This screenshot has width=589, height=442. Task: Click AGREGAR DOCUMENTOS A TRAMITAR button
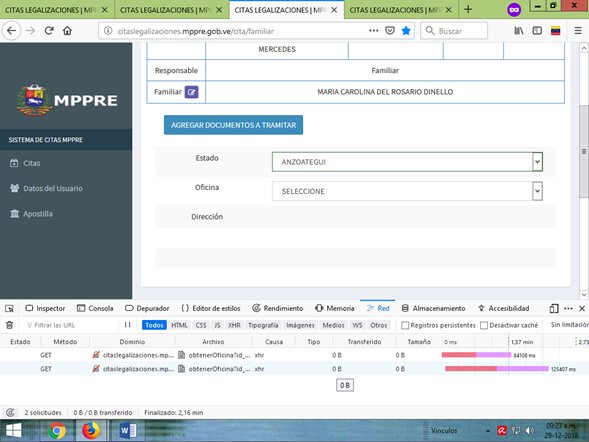(233, 125)
